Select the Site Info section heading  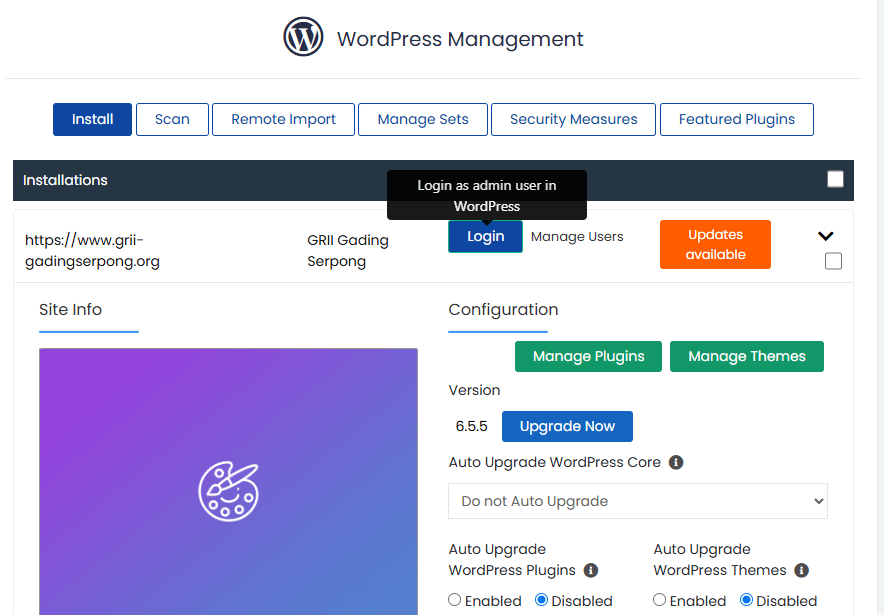pos(70,309)
